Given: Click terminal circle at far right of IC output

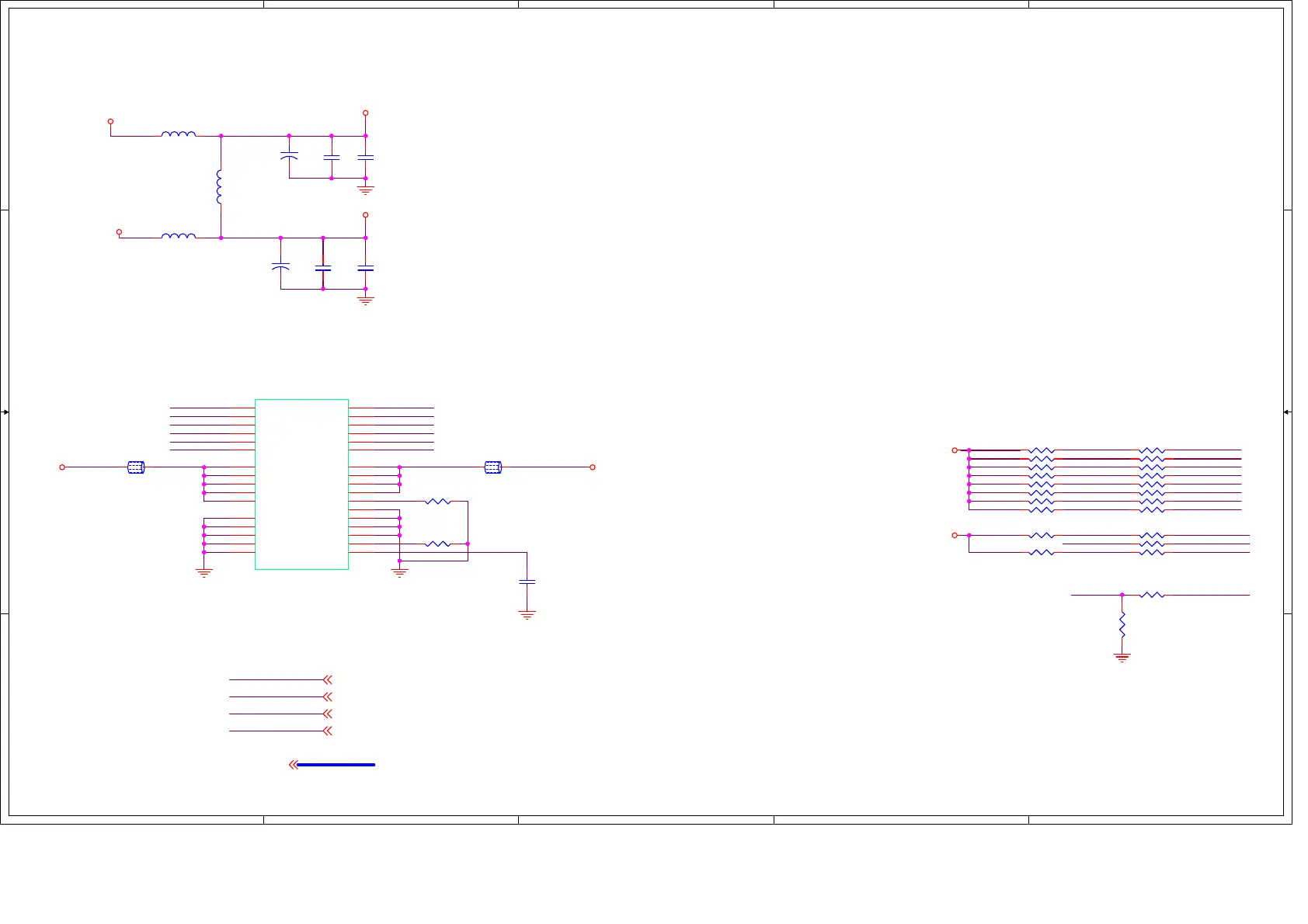Looking at the screenshot, I should [593, 467].
